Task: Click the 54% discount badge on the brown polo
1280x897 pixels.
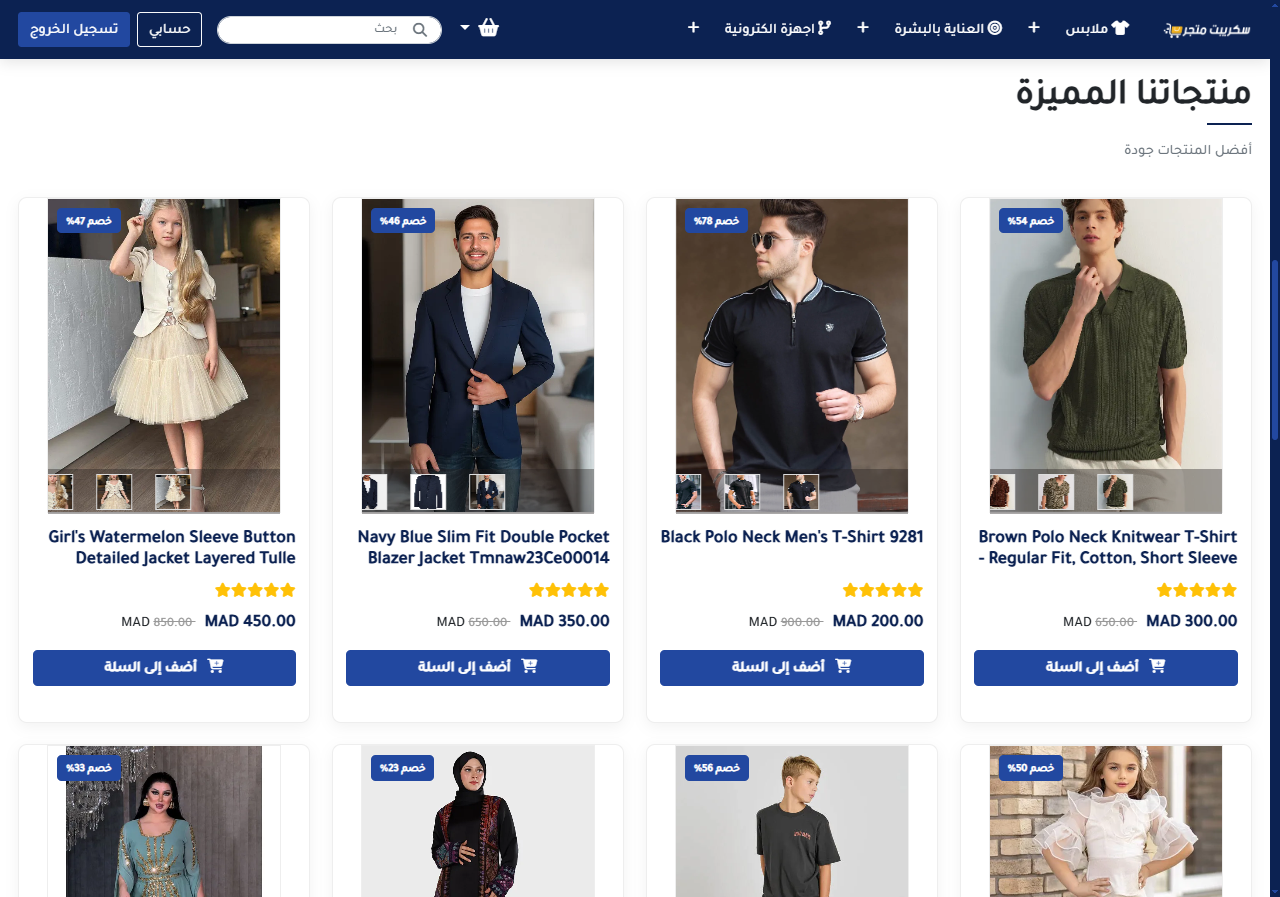Action: coord(1030,221)
